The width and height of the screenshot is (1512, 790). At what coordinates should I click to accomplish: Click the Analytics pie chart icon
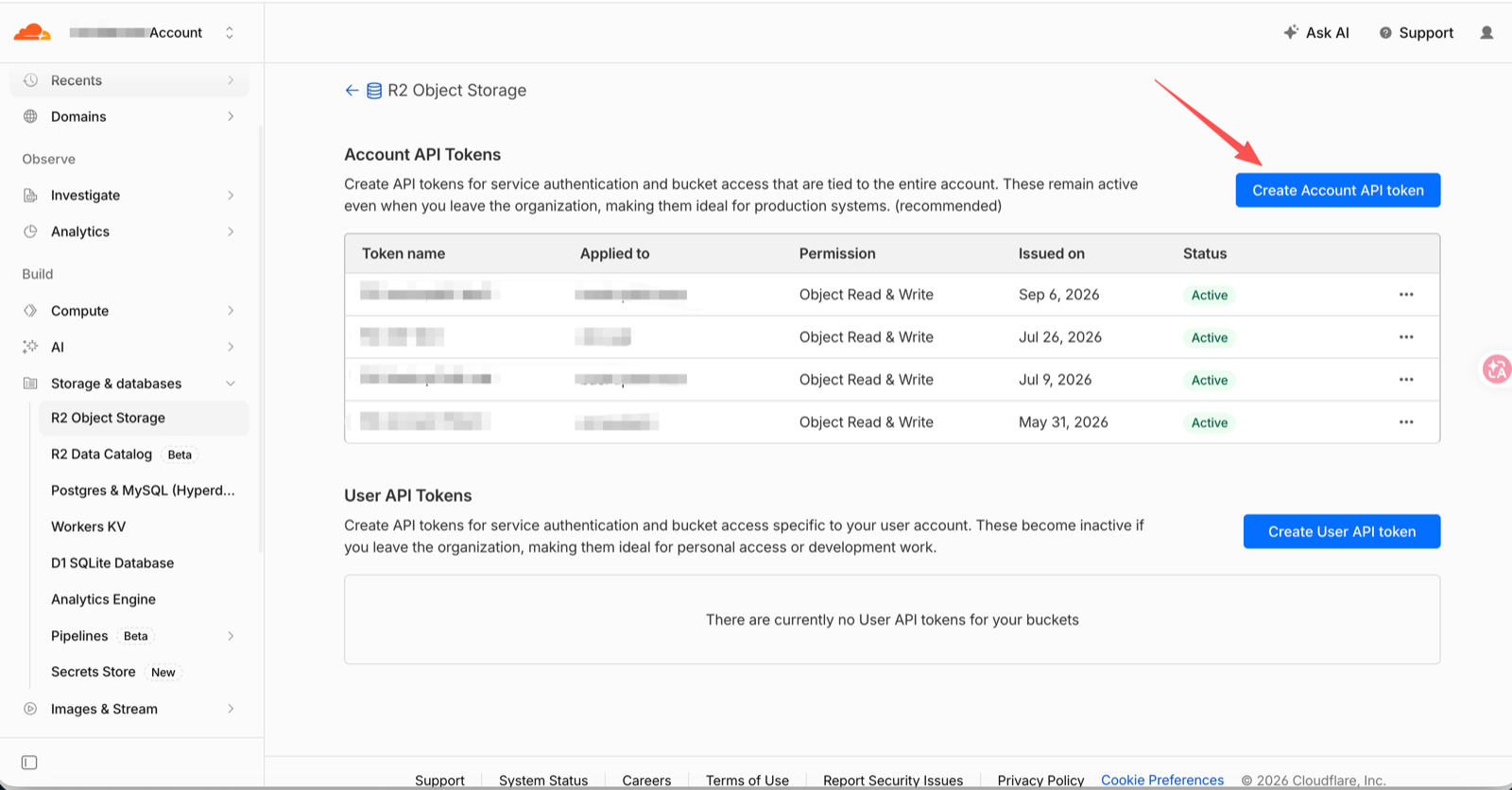pyautogui.click(x=30, y=232)
